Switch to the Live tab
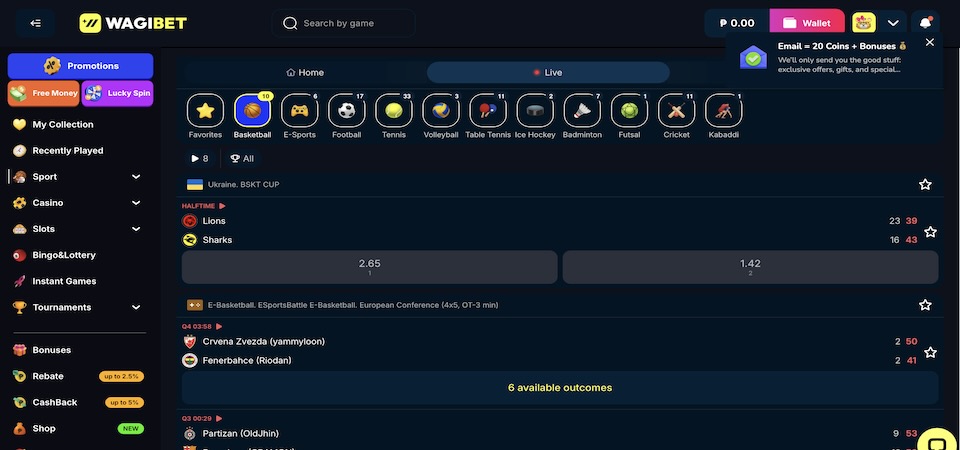Viewport: 960px width, 450px height. 548,73
